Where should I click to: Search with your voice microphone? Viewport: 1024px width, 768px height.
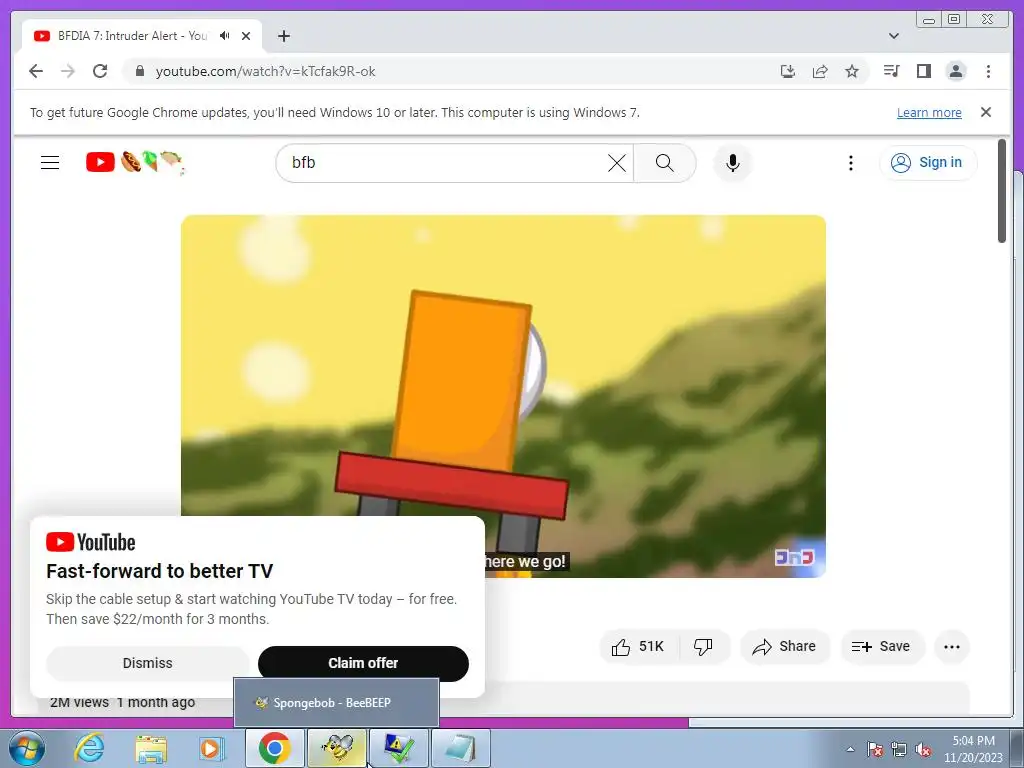733,163
